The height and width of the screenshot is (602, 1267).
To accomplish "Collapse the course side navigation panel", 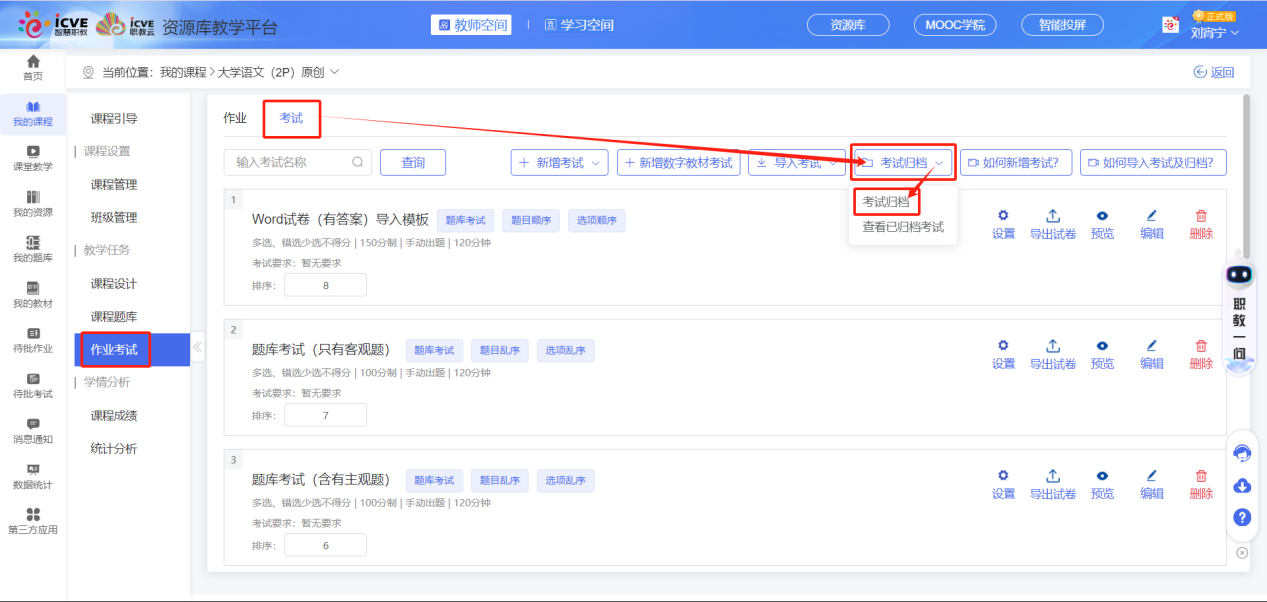I will click(197, 348).
